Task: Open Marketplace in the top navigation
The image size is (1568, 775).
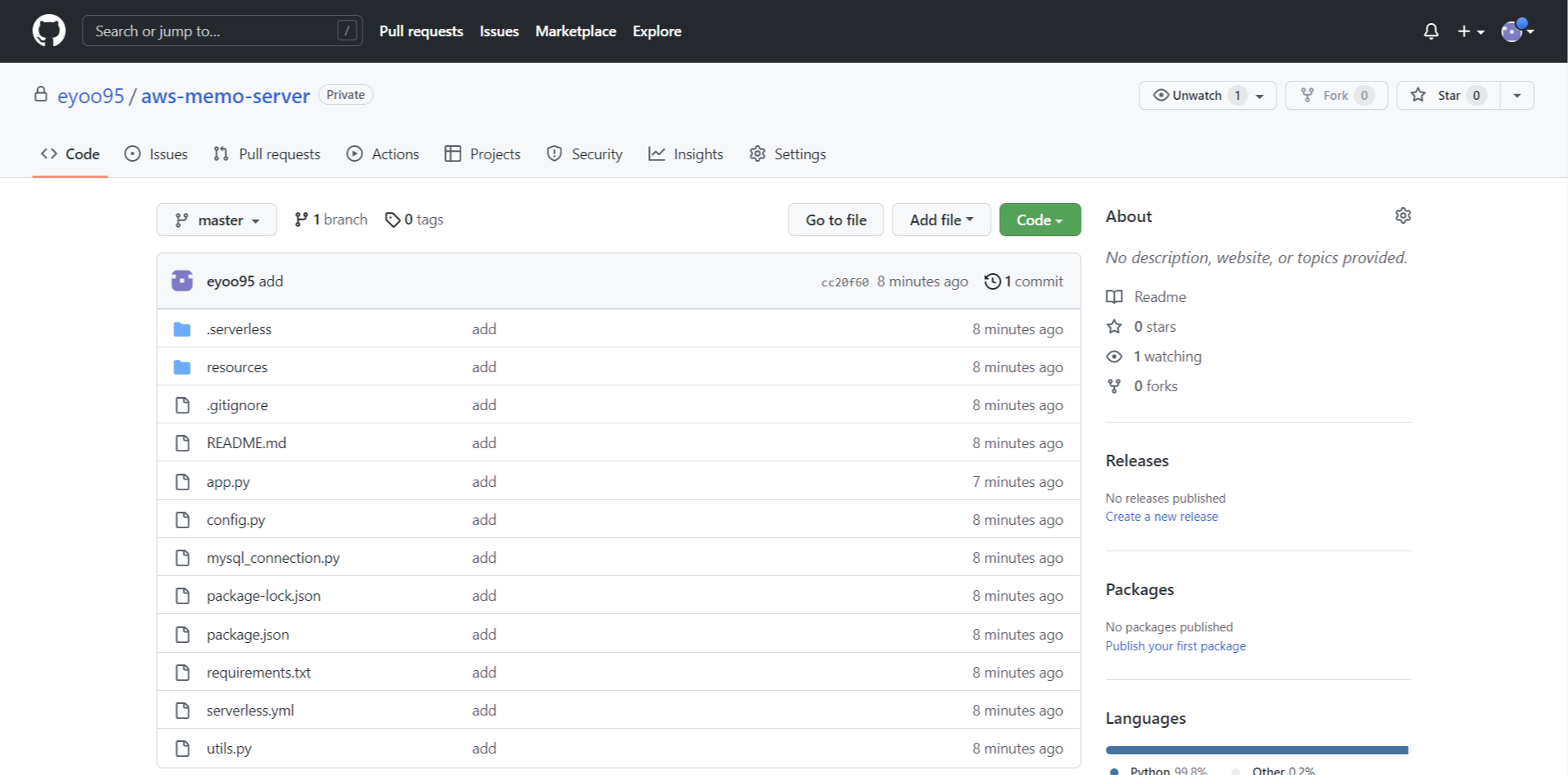Action: 576,31
